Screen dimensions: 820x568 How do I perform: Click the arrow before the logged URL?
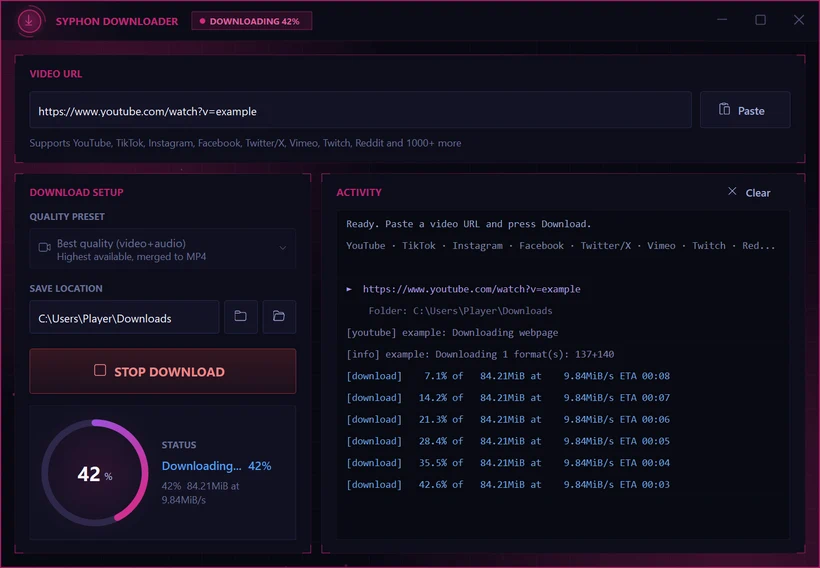pos(349,289)
